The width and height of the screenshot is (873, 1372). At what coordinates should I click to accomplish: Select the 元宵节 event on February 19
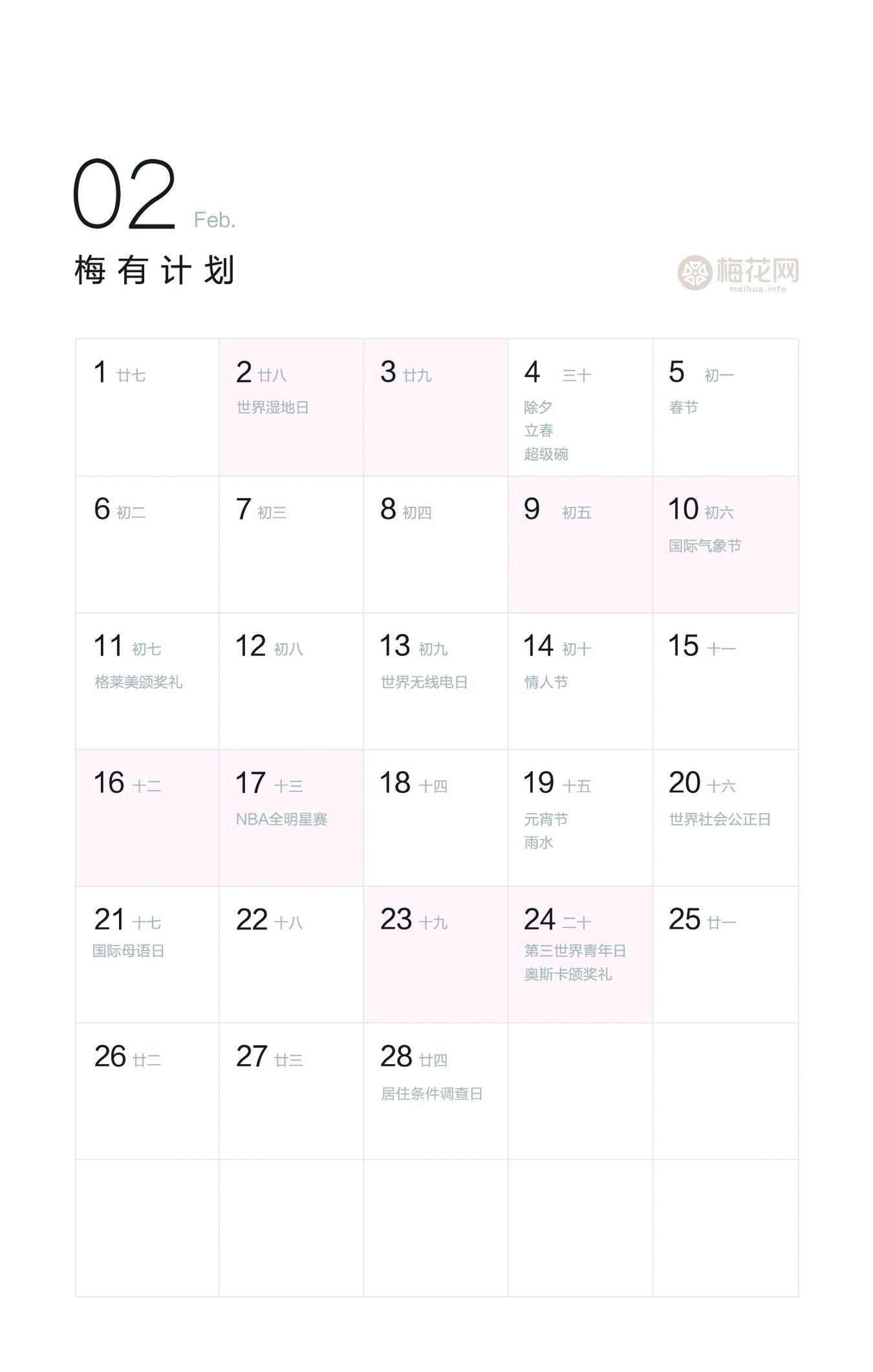[546, 820]
